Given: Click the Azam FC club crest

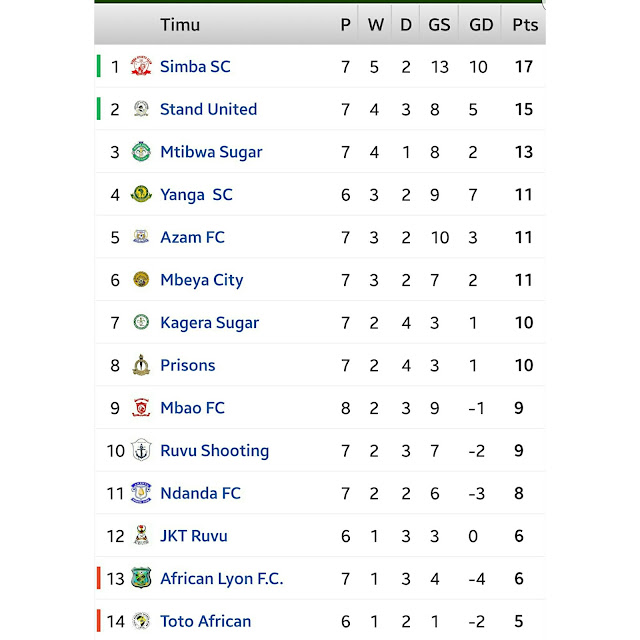Looking at the screenshot, I should click(x=141, y=238).
